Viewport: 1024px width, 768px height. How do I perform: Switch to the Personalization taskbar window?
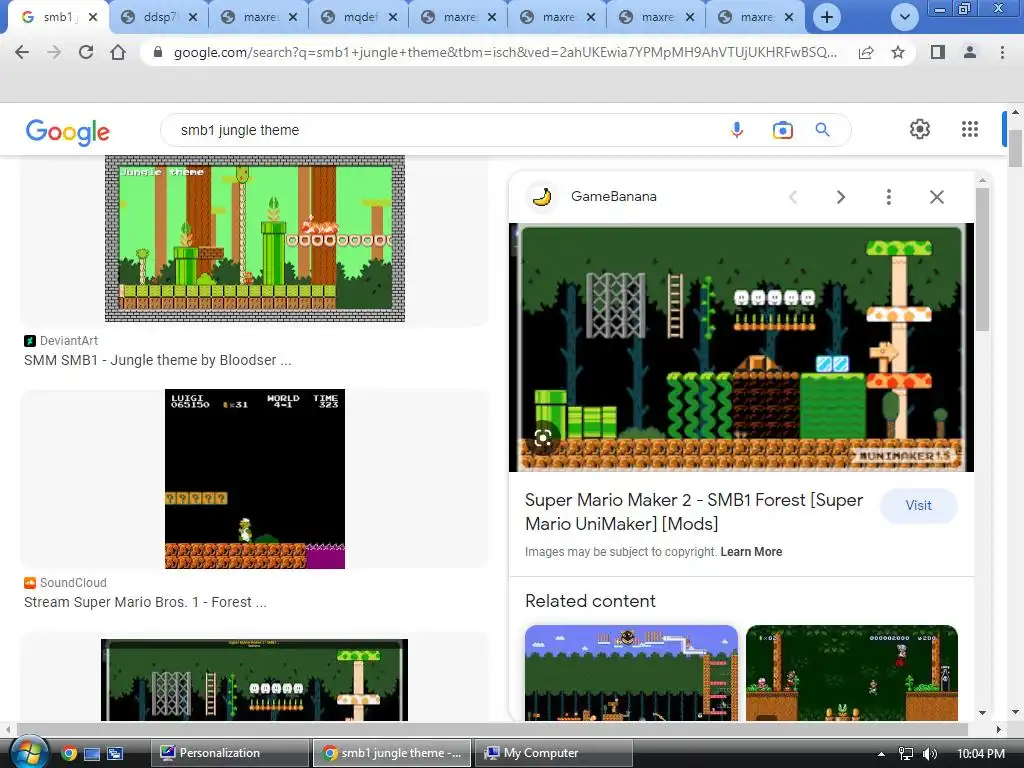click(229, 753)
